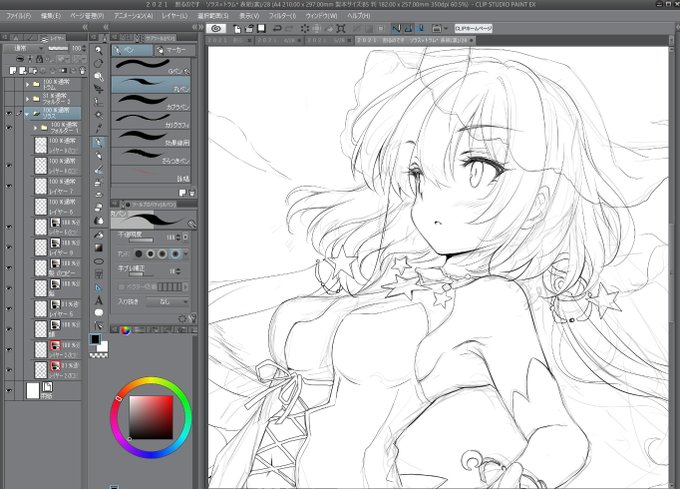This screenshot has width=680, height=489.
Task: Collapse the ソラス folder
Action: point(27,114)
